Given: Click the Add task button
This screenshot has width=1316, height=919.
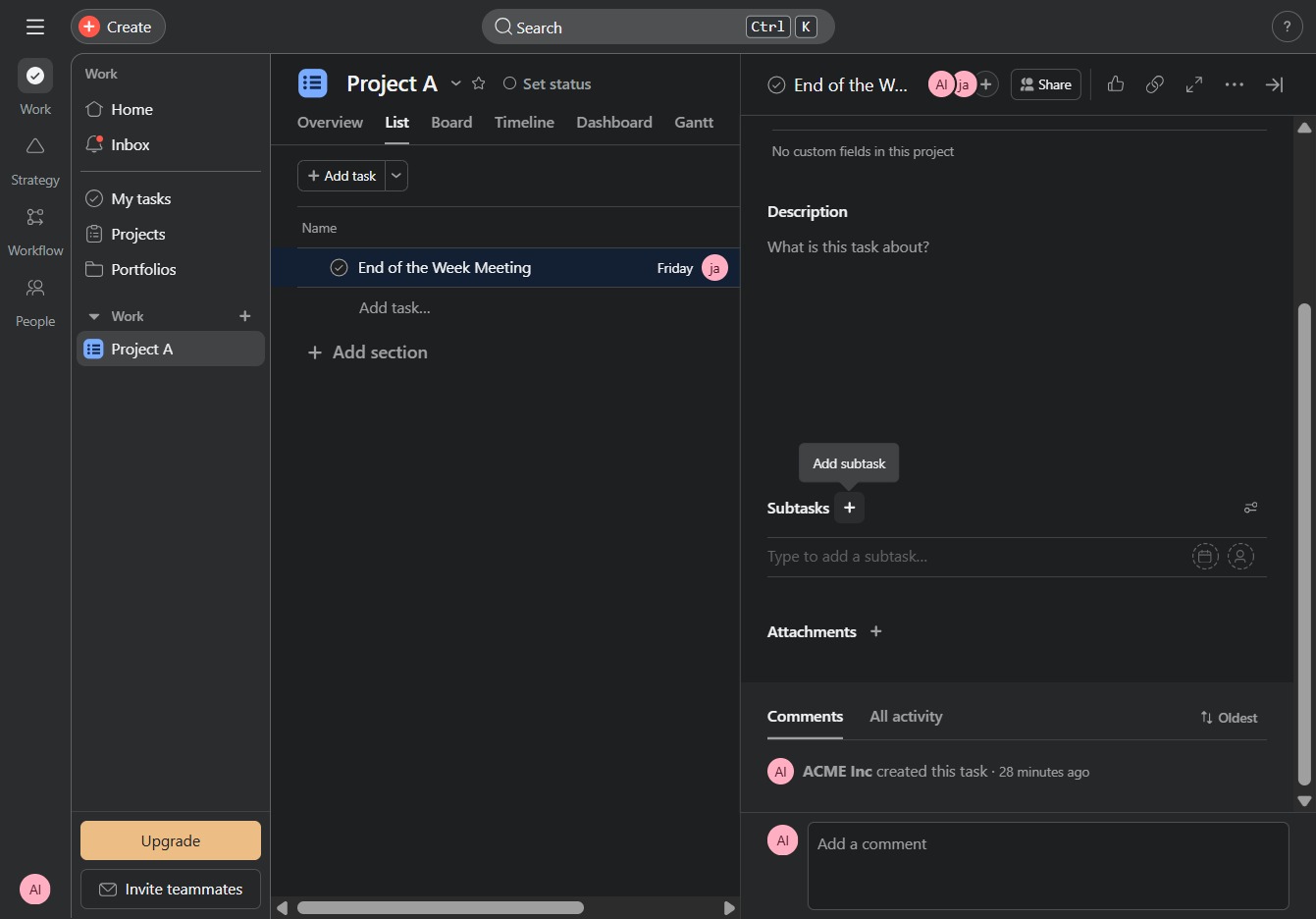Looking at the screenshot, I should click(342, 176).
